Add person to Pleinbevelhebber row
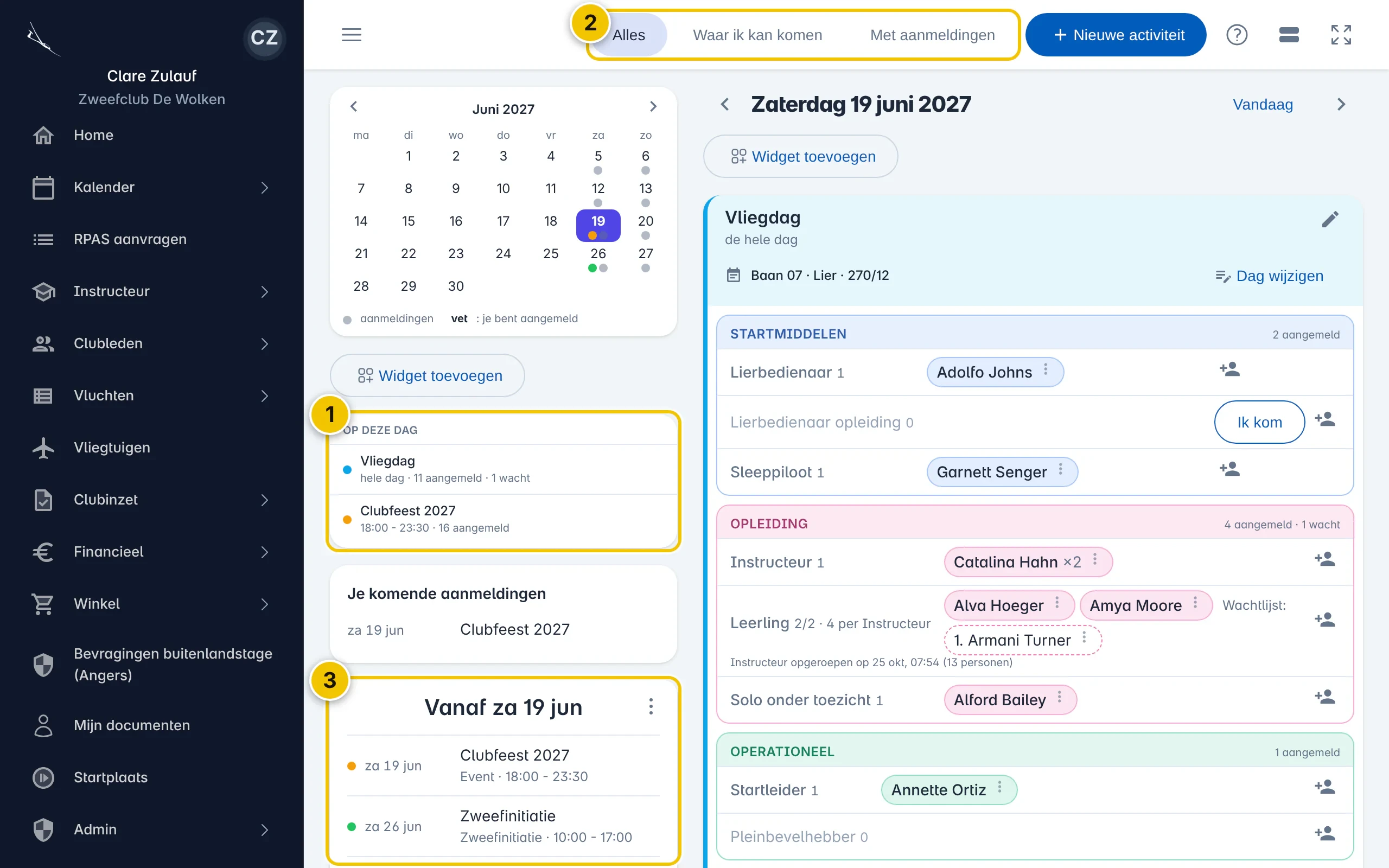The width and height of the screenshot is (1389, 868). pyautogui.click(x=1325, y=833)
